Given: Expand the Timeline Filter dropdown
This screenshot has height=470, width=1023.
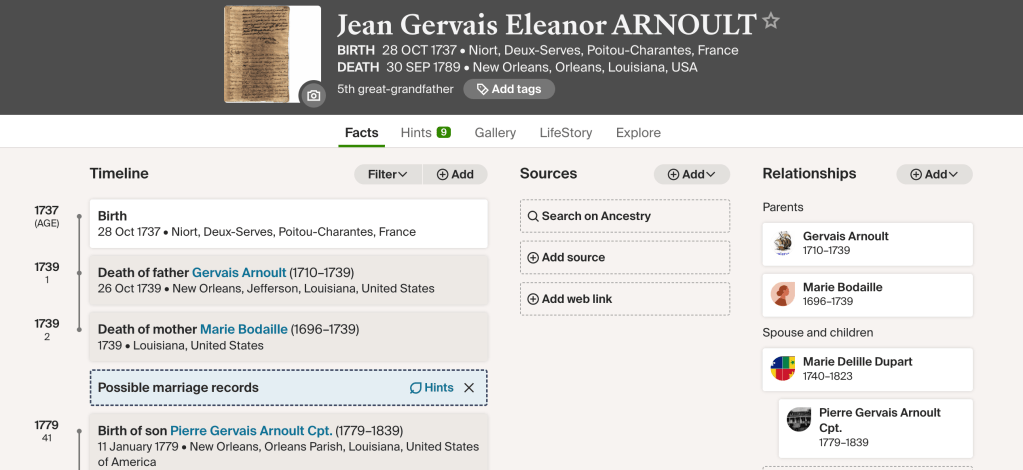Looking at the screenshot, I should 387,174.
